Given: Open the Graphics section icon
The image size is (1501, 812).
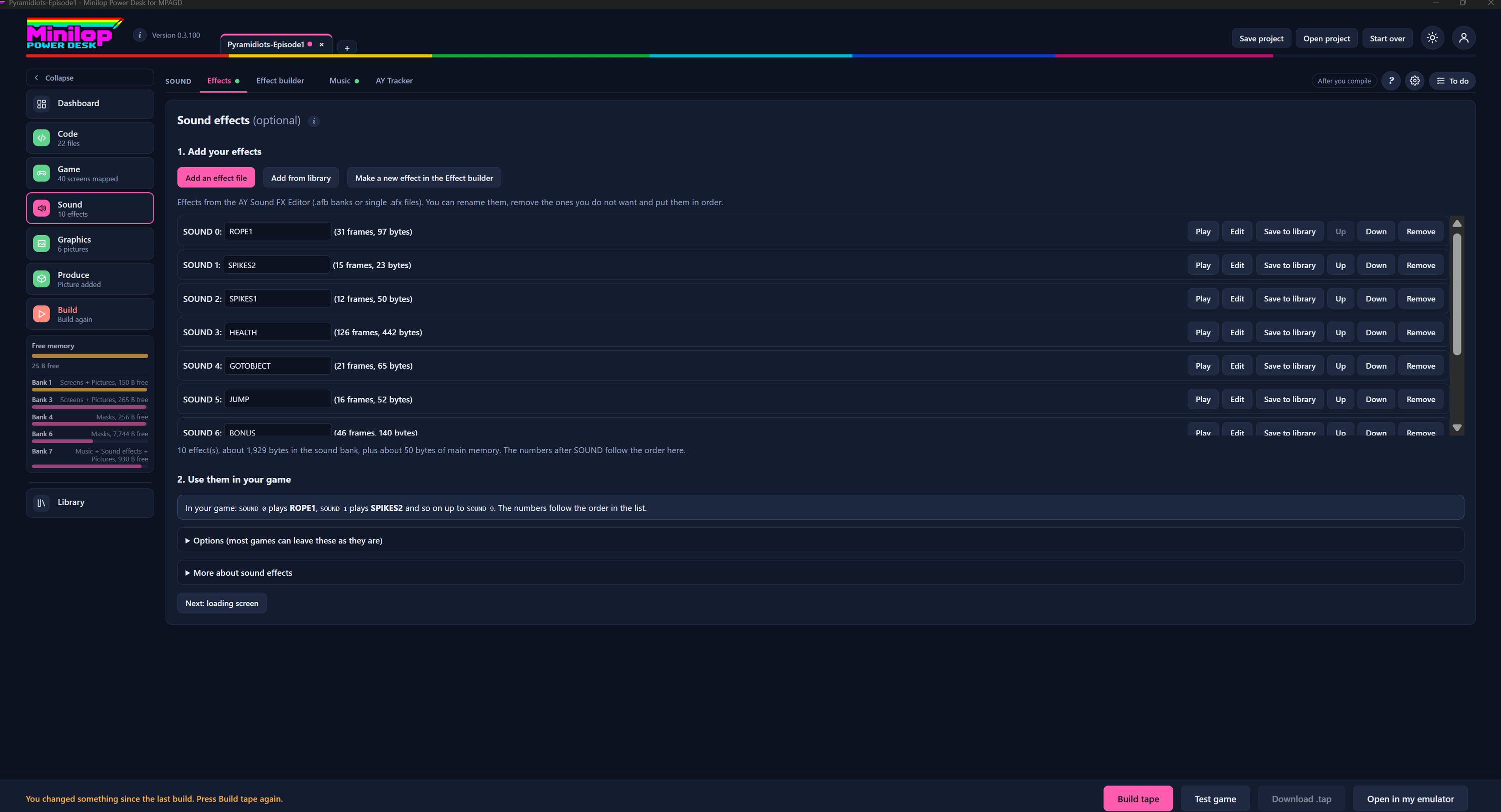Looking at the screenshot, I should (42, 244).
